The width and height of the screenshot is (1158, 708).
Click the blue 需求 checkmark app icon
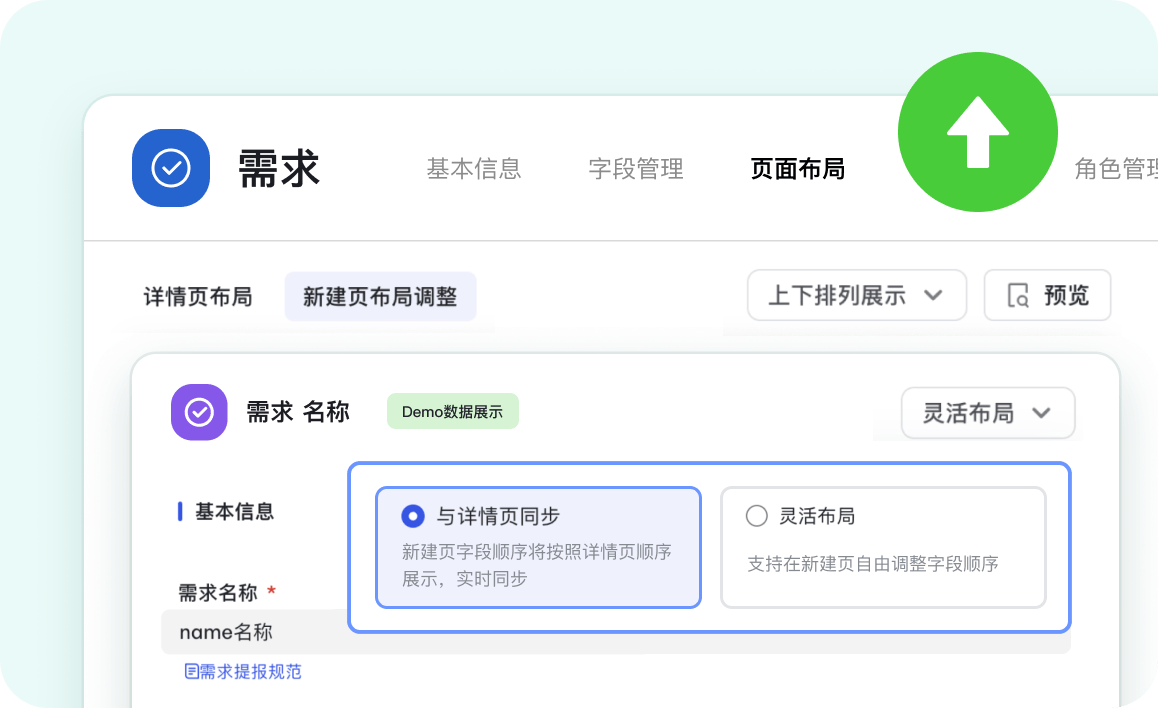coord(171,168)
